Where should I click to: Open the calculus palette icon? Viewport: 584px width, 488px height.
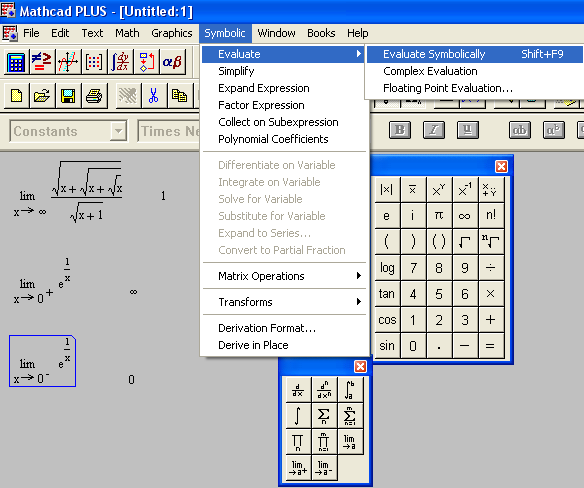[120, 61]
